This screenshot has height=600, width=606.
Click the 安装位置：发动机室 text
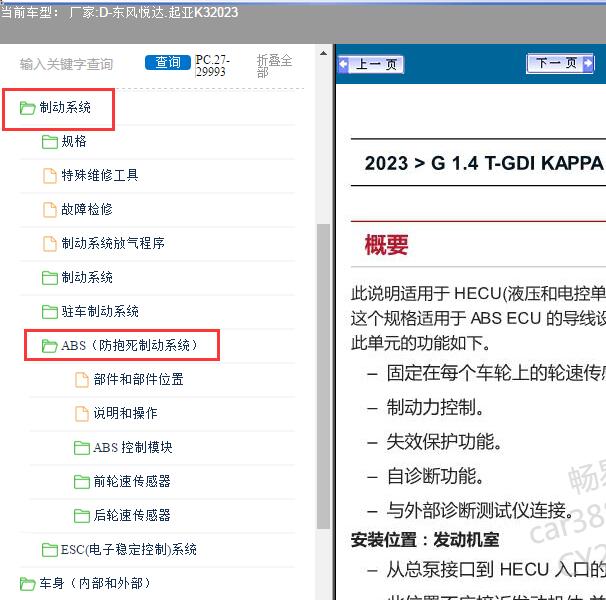pos(425,540)
